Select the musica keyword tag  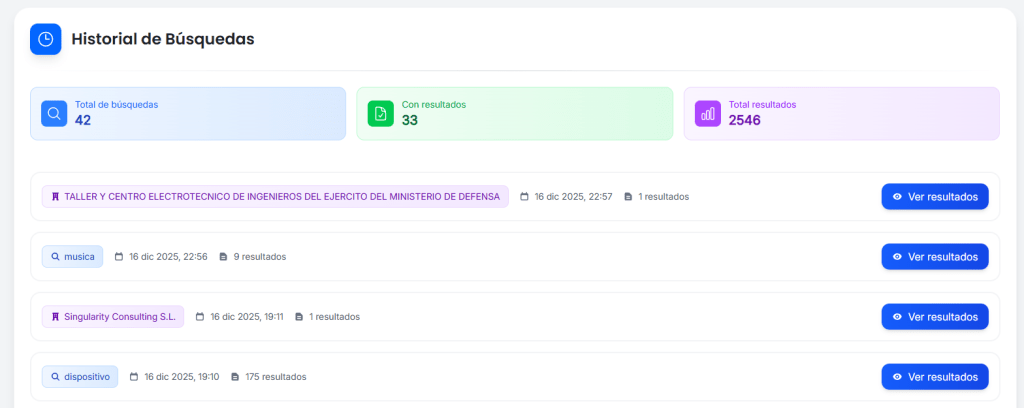pos(72,257)
